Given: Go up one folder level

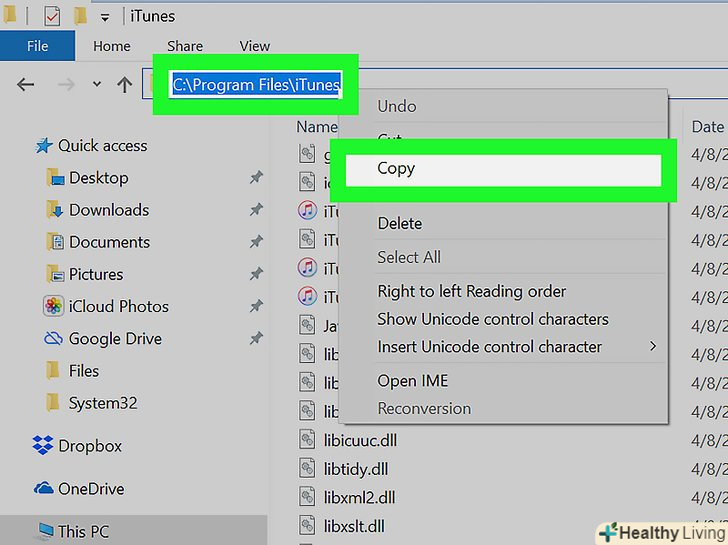Looking at the screenshot, I should pyautogui.click(x=124, y=84).
